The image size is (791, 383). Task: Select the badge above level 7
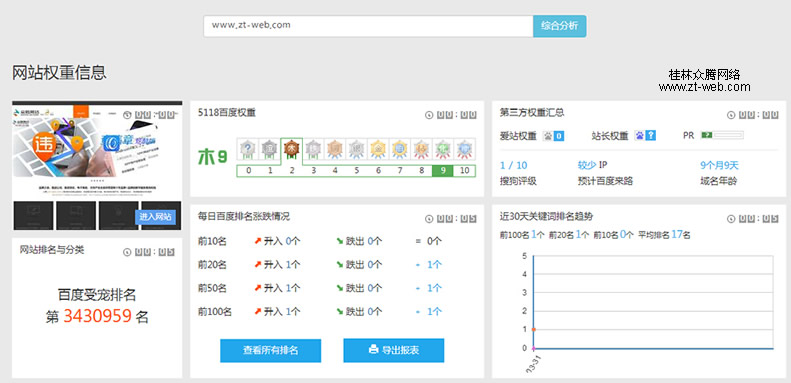[400, 149]
